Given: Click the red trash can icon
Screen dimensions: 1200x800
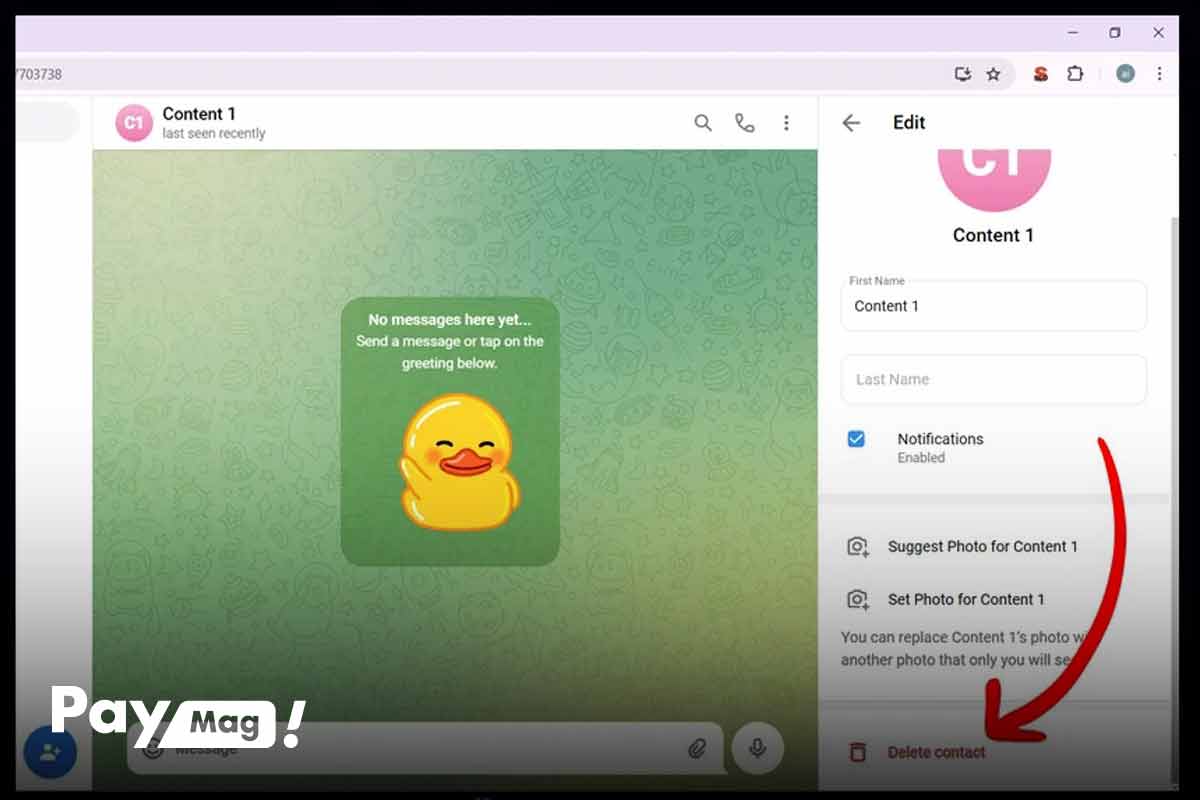Looking at the screenshot, I should (857, 752).
